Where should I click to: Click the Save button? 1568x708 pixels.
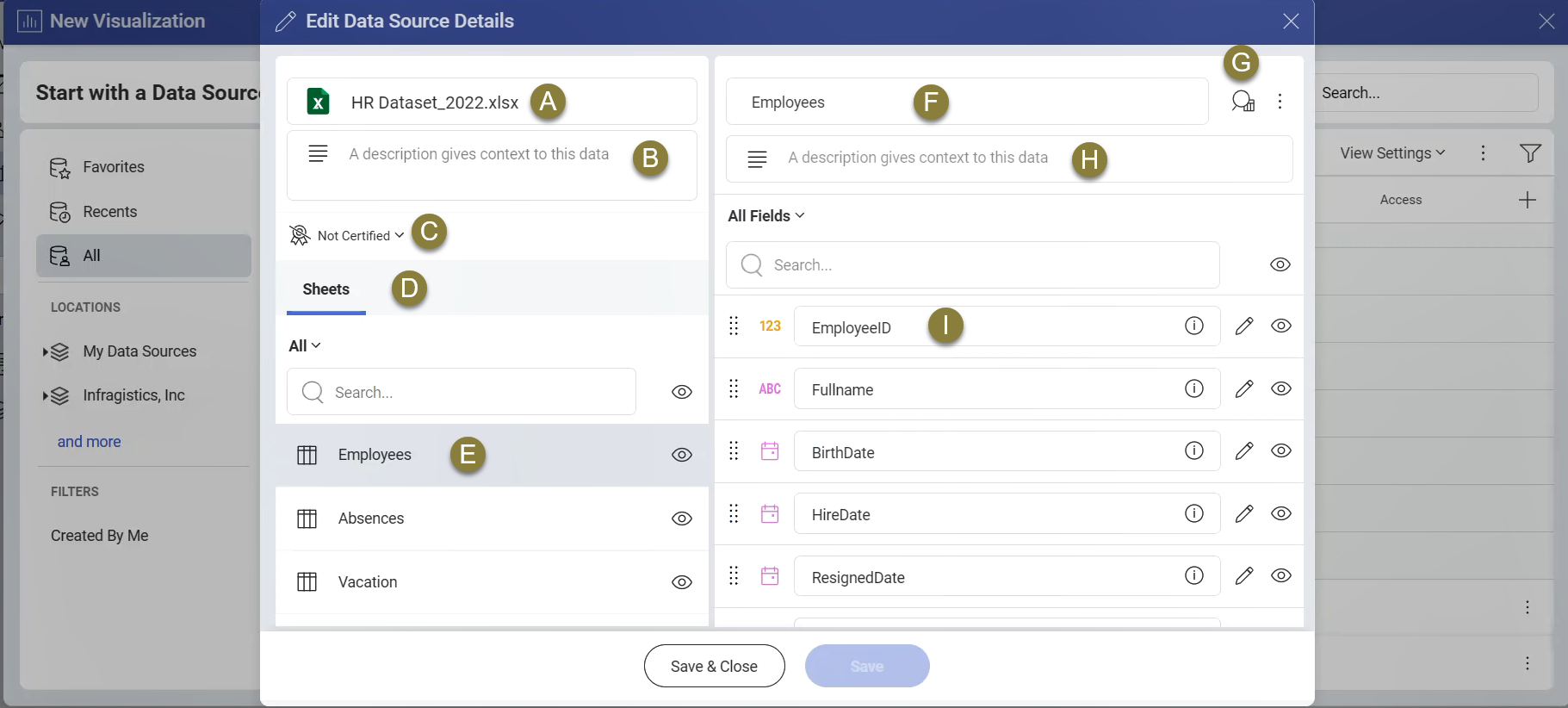pos(867,666)
